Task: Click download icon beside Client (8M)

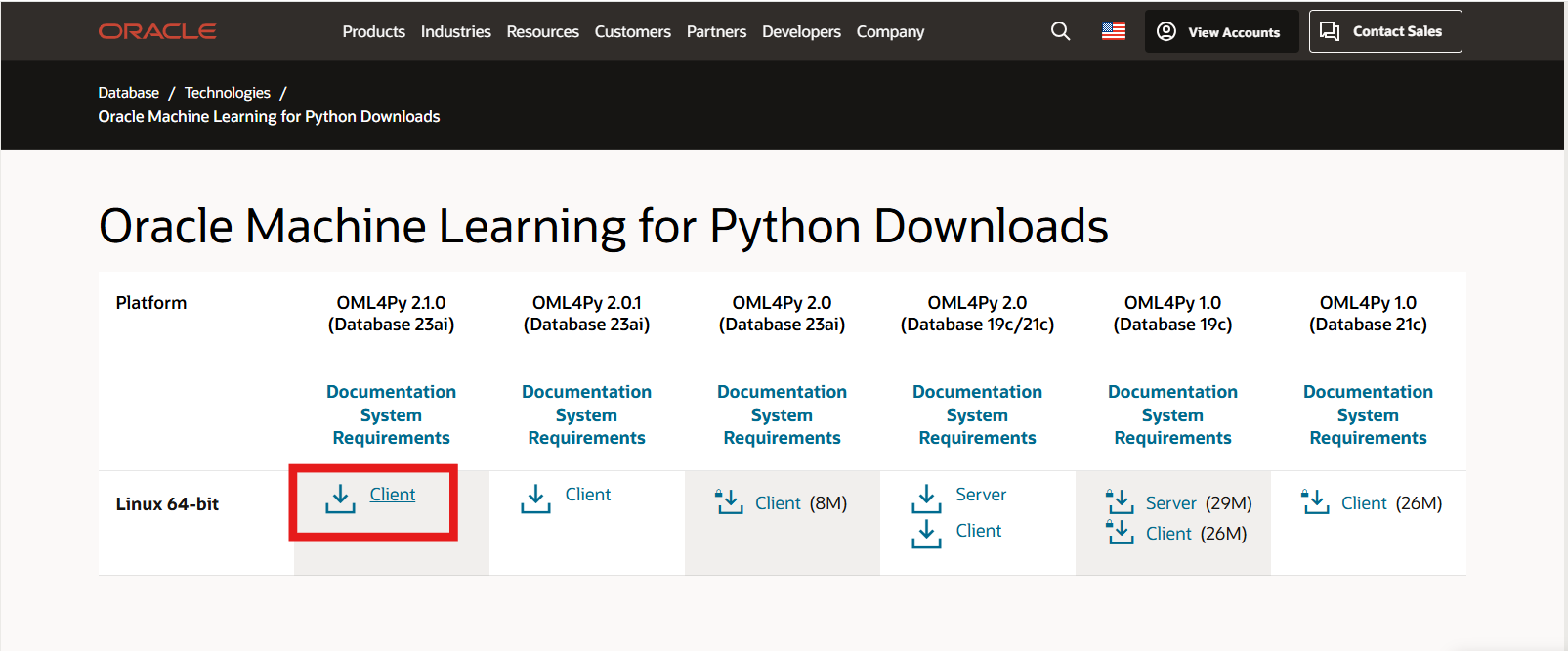Action: (x=730, y=502)
